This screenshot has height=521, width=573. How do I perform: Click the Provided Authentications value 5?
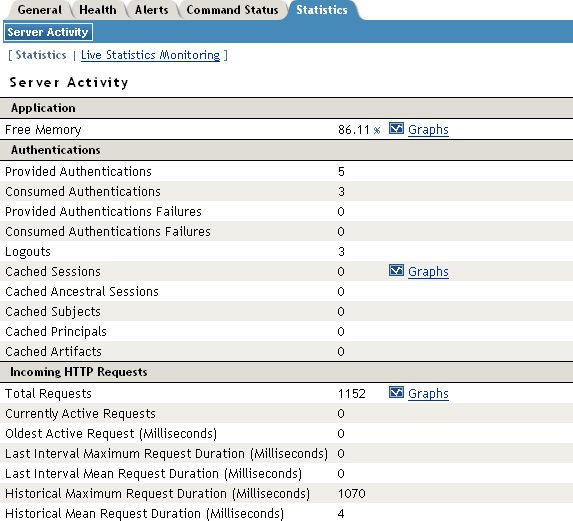coord(341,172)
